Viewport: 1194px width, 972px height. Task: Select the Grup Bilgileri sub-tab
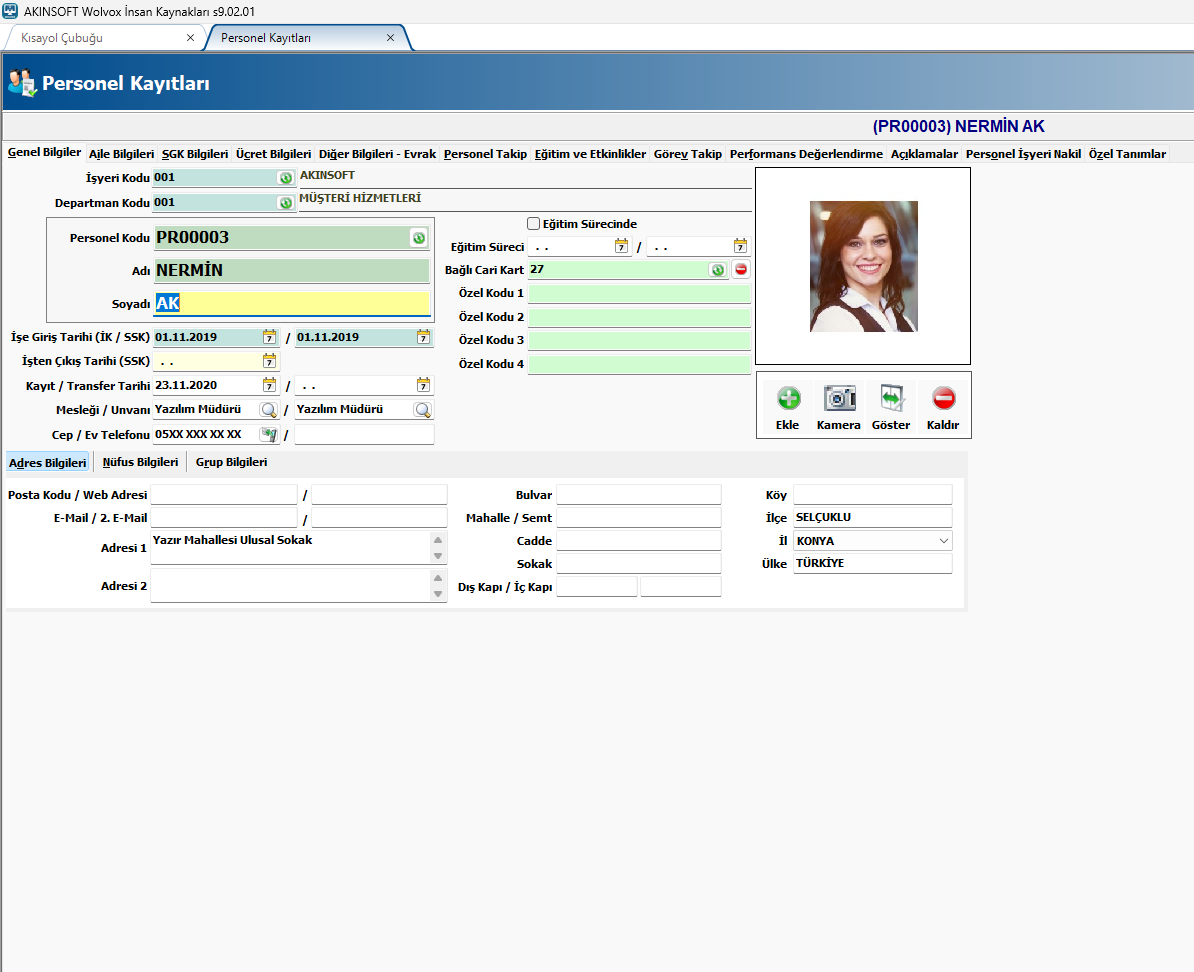(x=231, y=462)
